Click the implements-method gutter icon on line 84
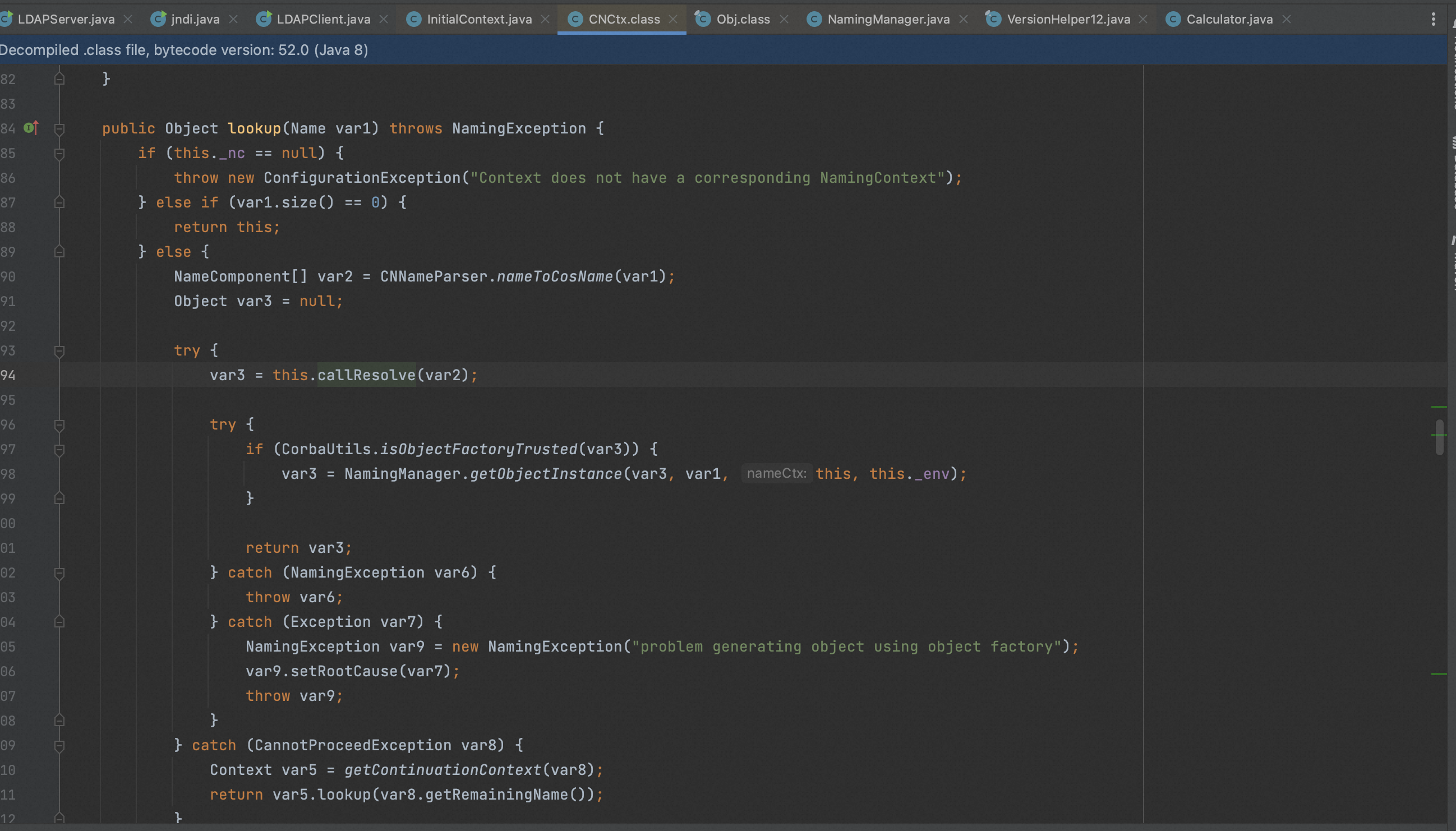The width and height of the screenshot is (1456, 831). [31, 128]
